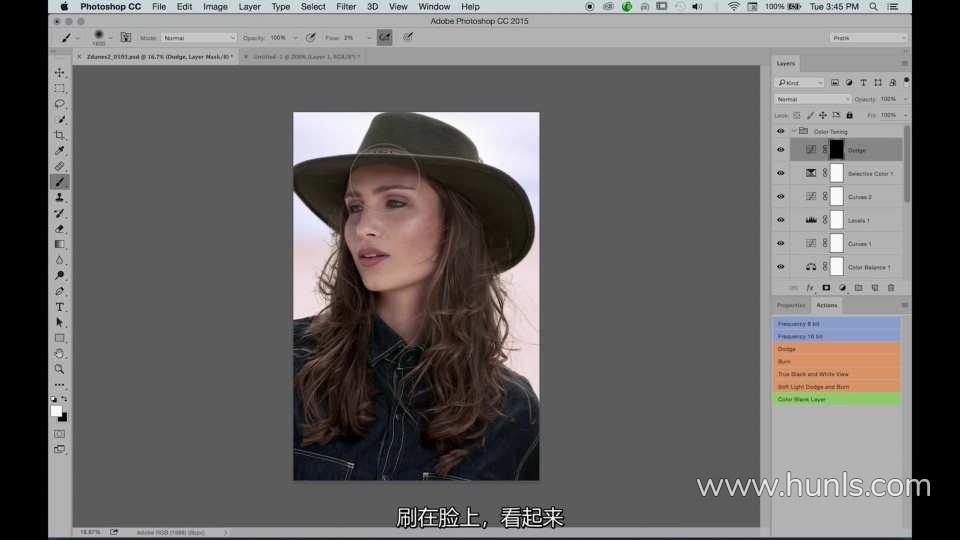This screenshot has width=960, height=540.
Task: Select the Horizontal Type tool
Action: pyautogui.click(x=60, y=307)
